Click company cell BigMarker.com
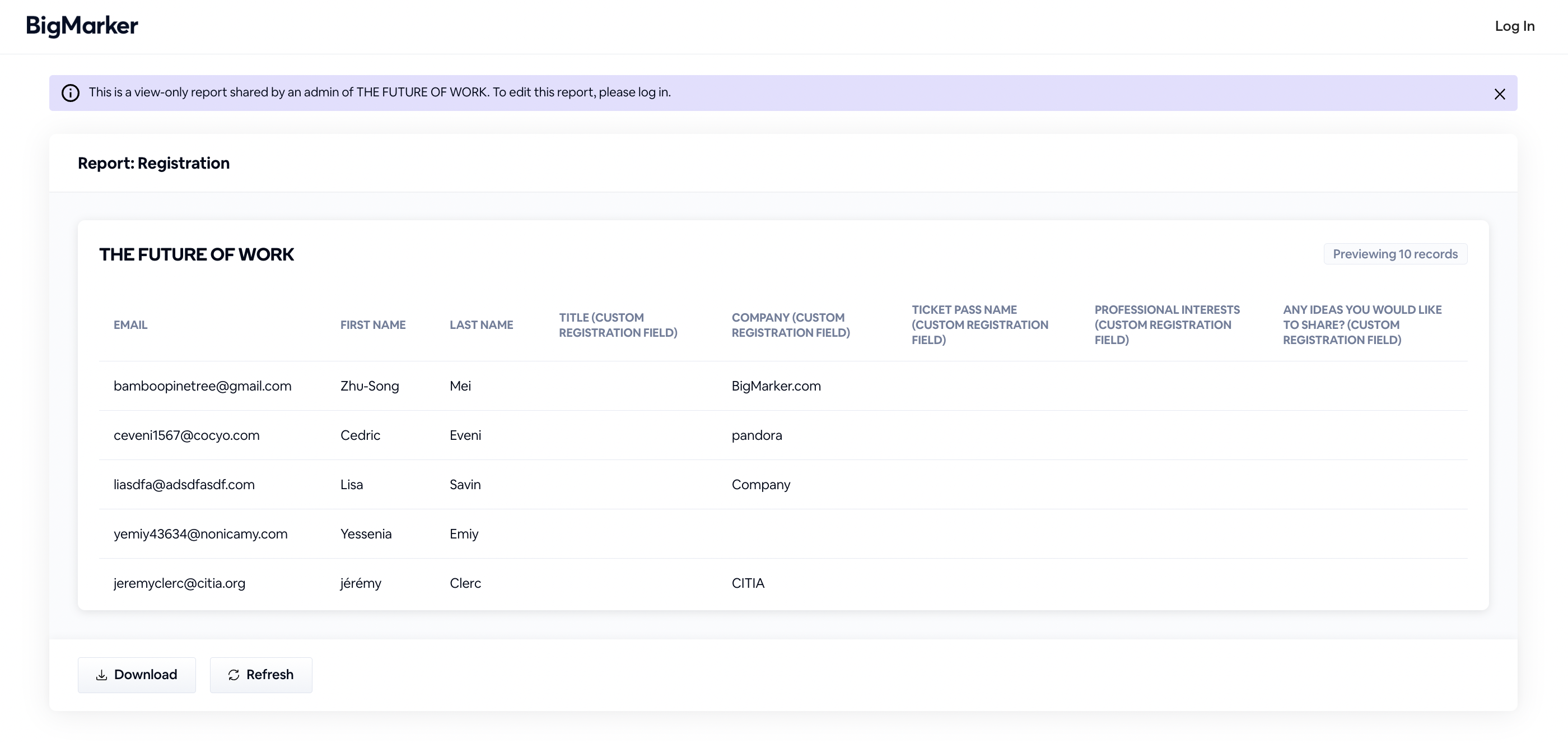 pyautogui.click(x=776, y=386)
